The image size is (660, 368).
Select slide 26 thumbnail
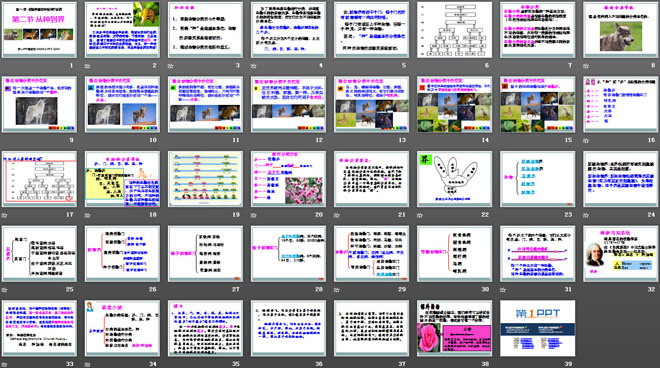click(122, 253)
